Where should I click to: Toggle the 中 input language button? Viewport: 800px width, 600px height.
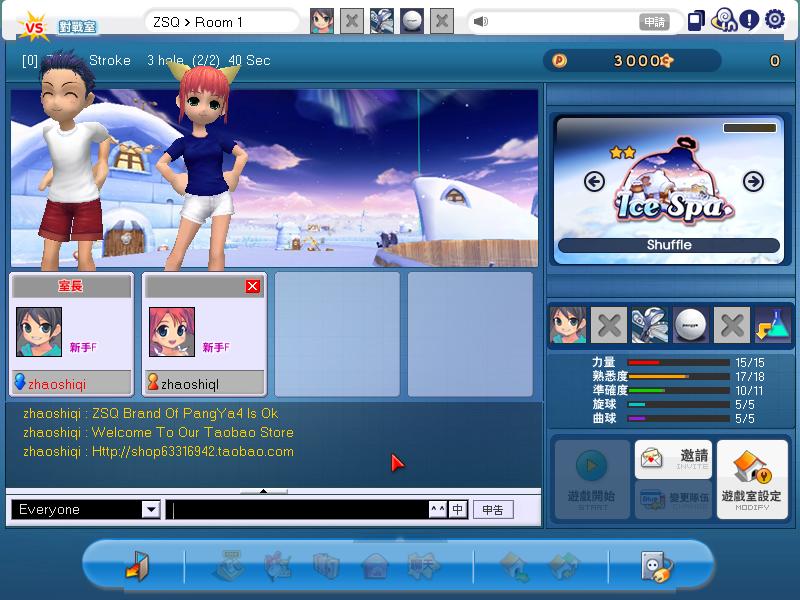457,510
